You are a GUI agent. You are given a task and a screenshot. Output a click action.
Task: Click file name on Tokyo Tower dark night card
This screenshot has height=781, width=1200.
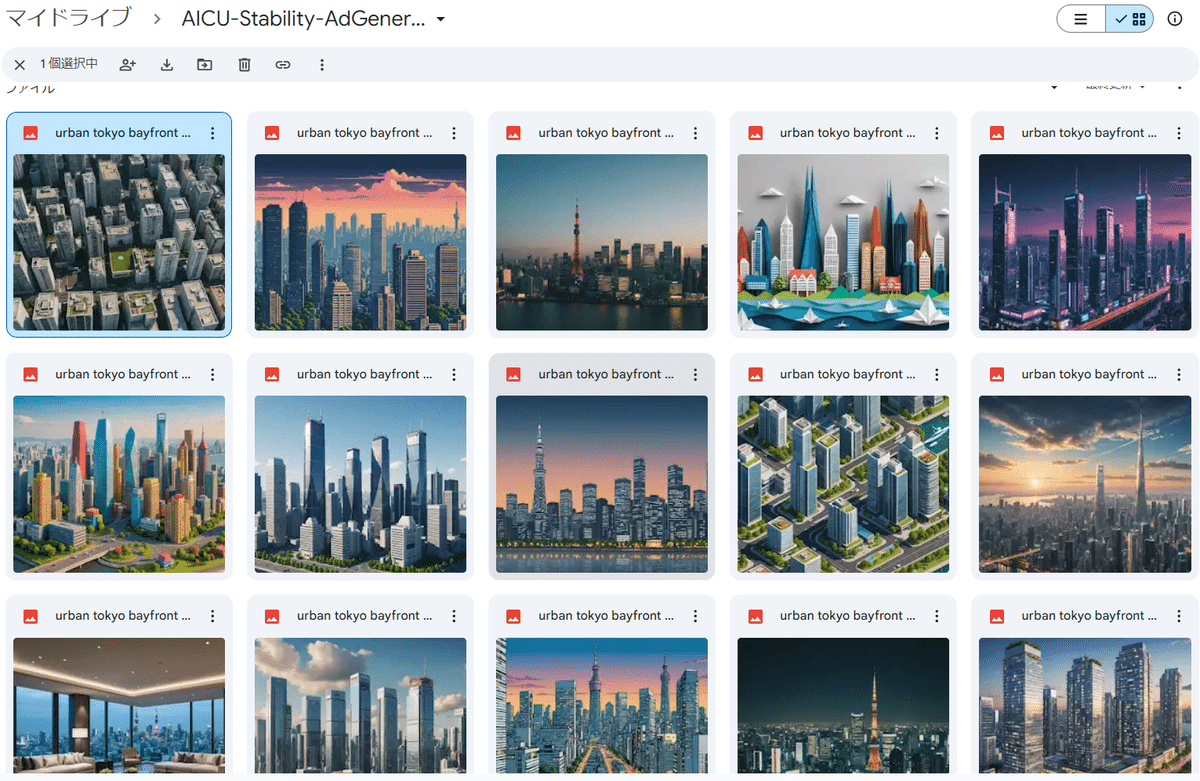(x=848, y=616)
